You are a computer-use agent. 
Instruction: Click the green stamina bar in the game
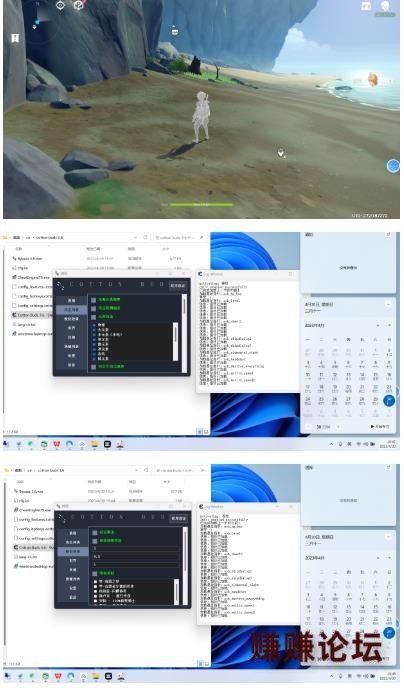[x=201, y=204]
